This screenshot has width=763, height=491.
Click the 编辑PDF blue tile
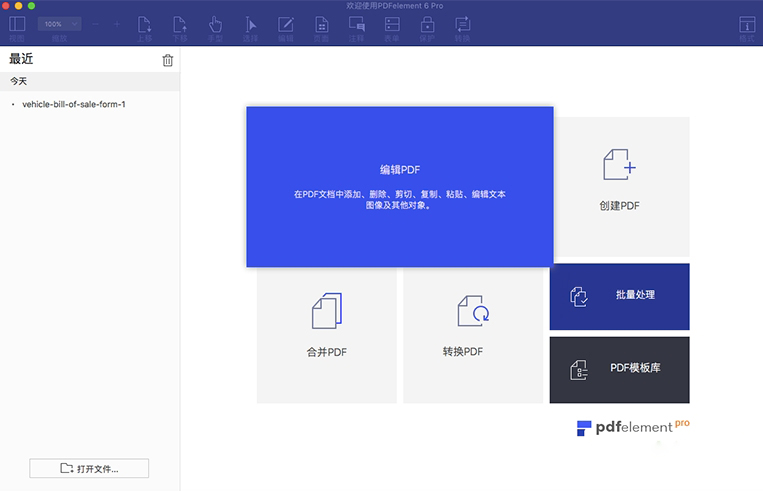click(x=400, y=187)
